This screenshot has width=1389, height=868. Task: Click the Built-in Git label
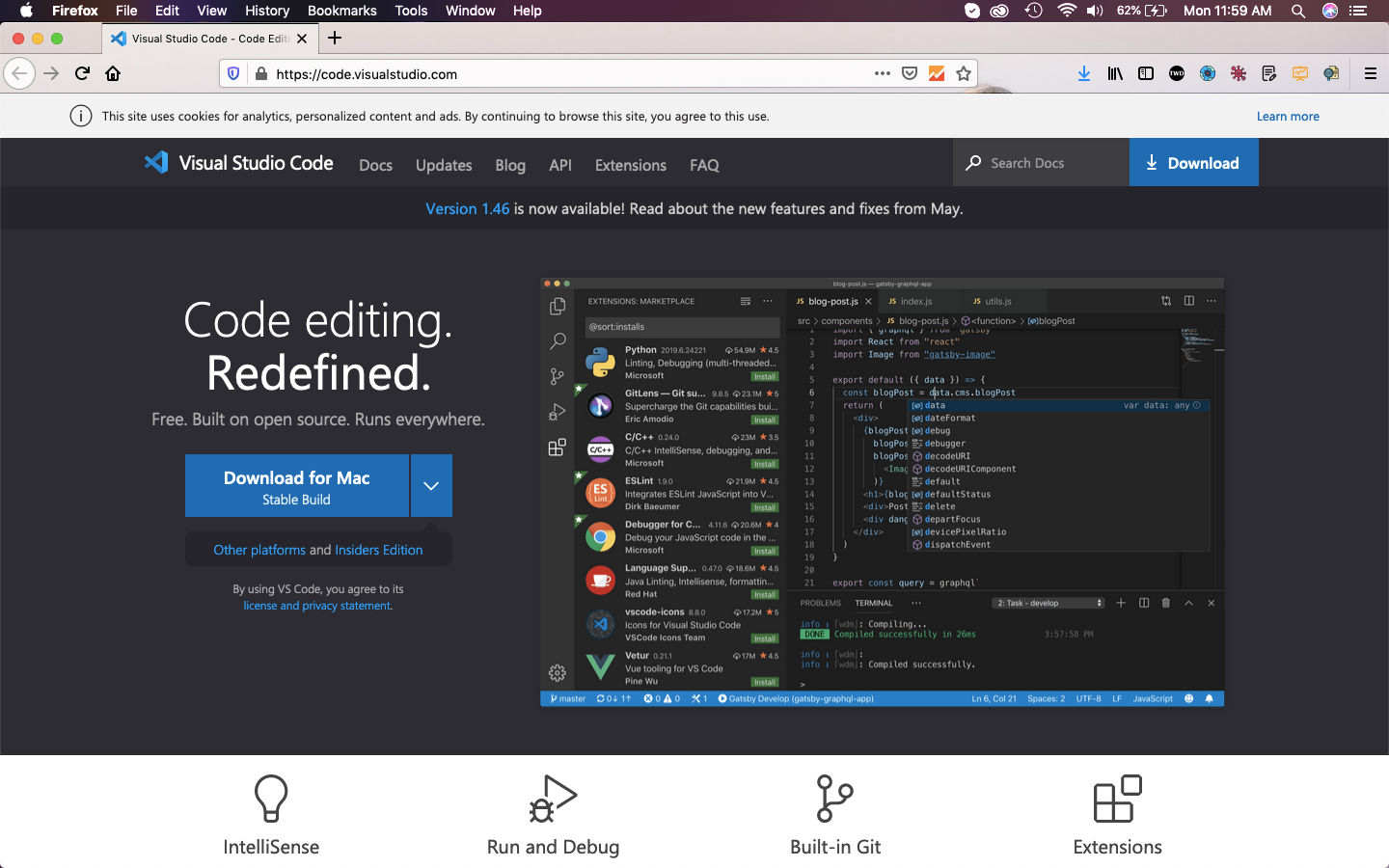835,847
